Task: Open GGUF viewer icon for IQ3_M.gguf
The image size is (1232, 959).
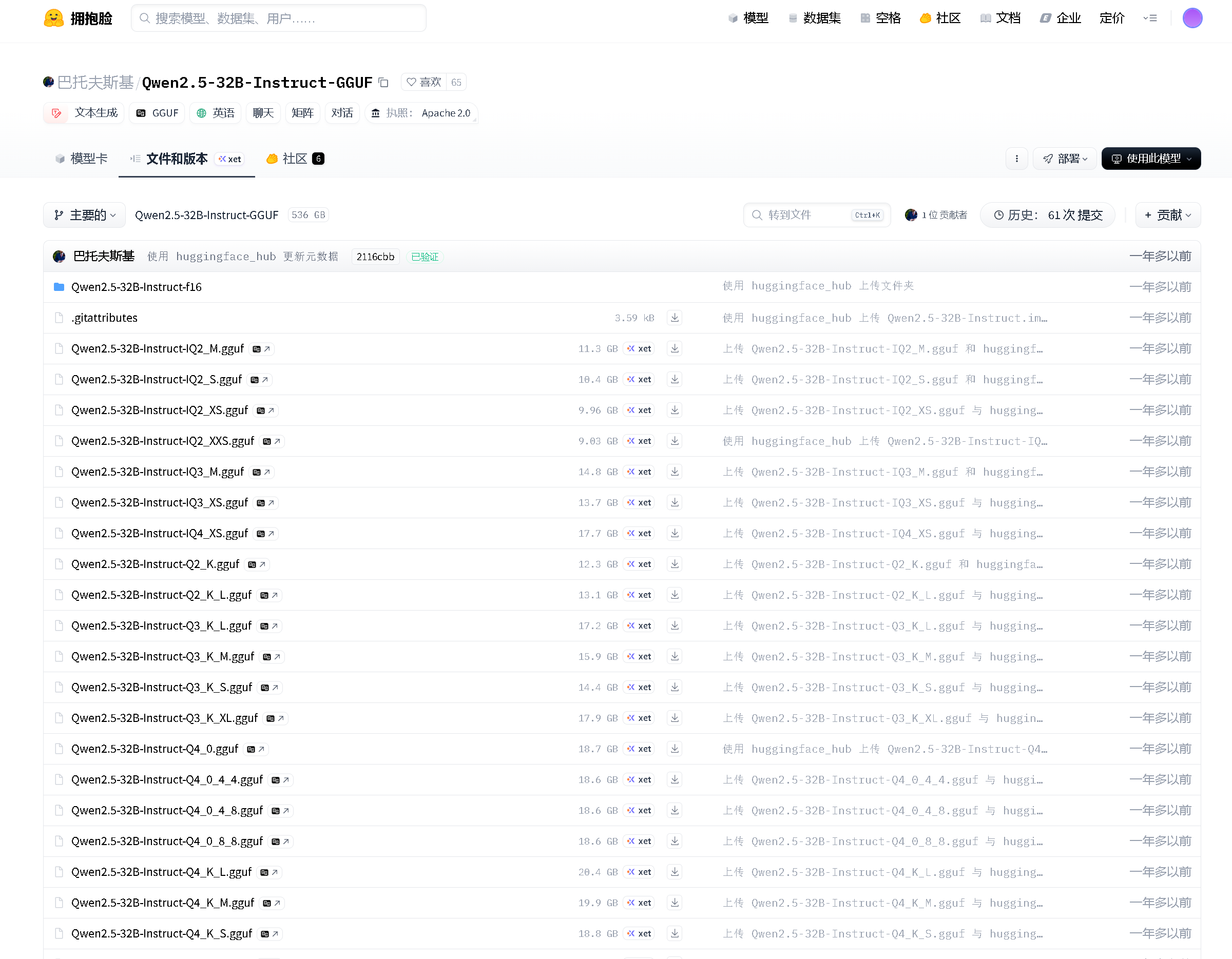Action: point(262,472)
